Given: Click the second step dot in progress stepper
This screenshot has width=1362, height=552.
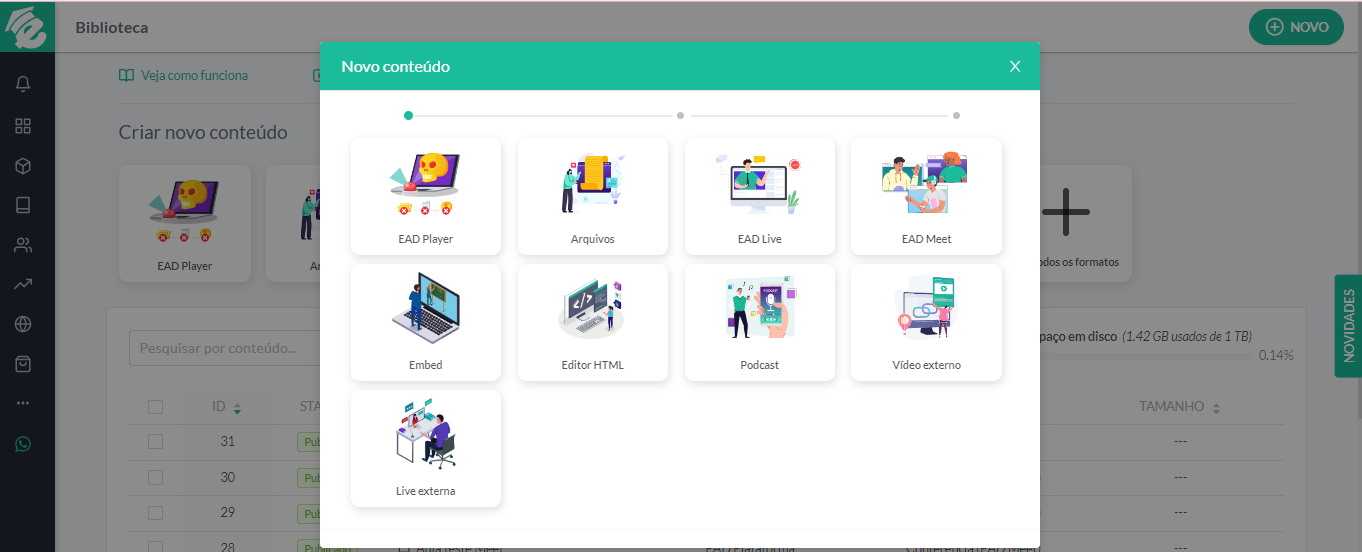Looking at the screenshot, I should pos(681,115).
